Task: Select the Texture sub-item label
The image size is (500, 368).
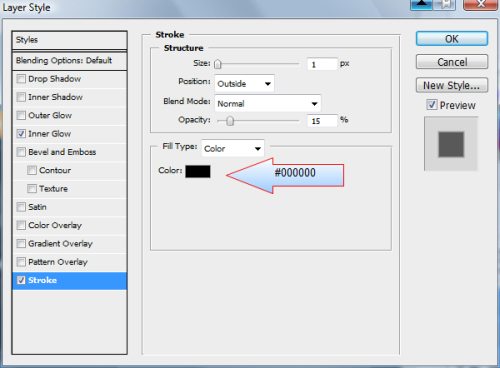Action: pos(53,189)
